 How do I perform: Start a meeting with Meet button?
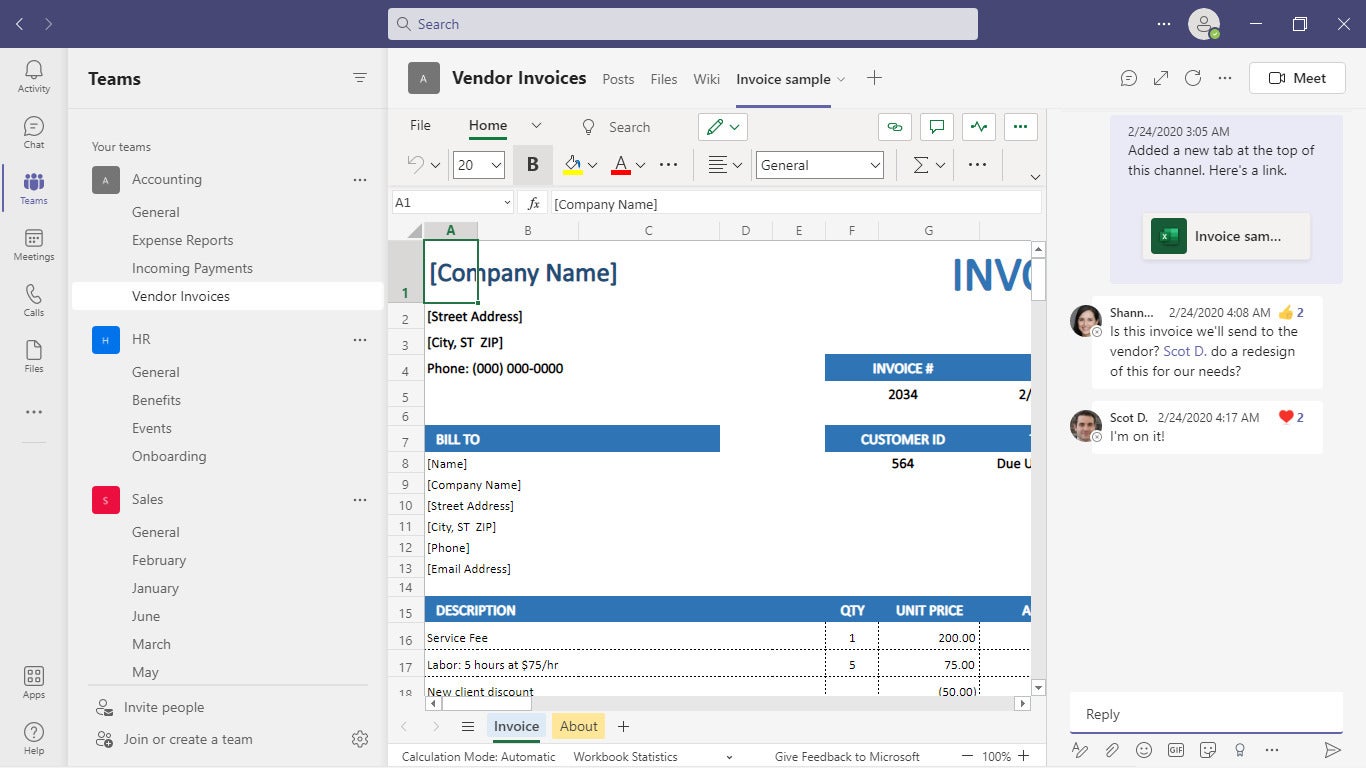1297,78
